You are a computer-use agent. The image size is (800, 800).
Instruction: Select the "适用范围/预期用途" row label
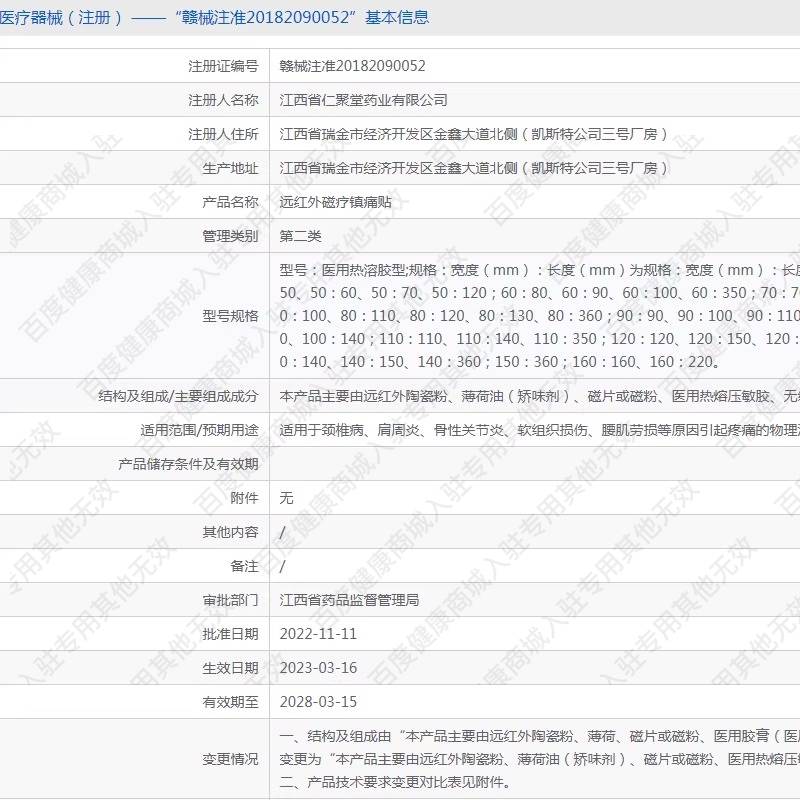[199, 430]
